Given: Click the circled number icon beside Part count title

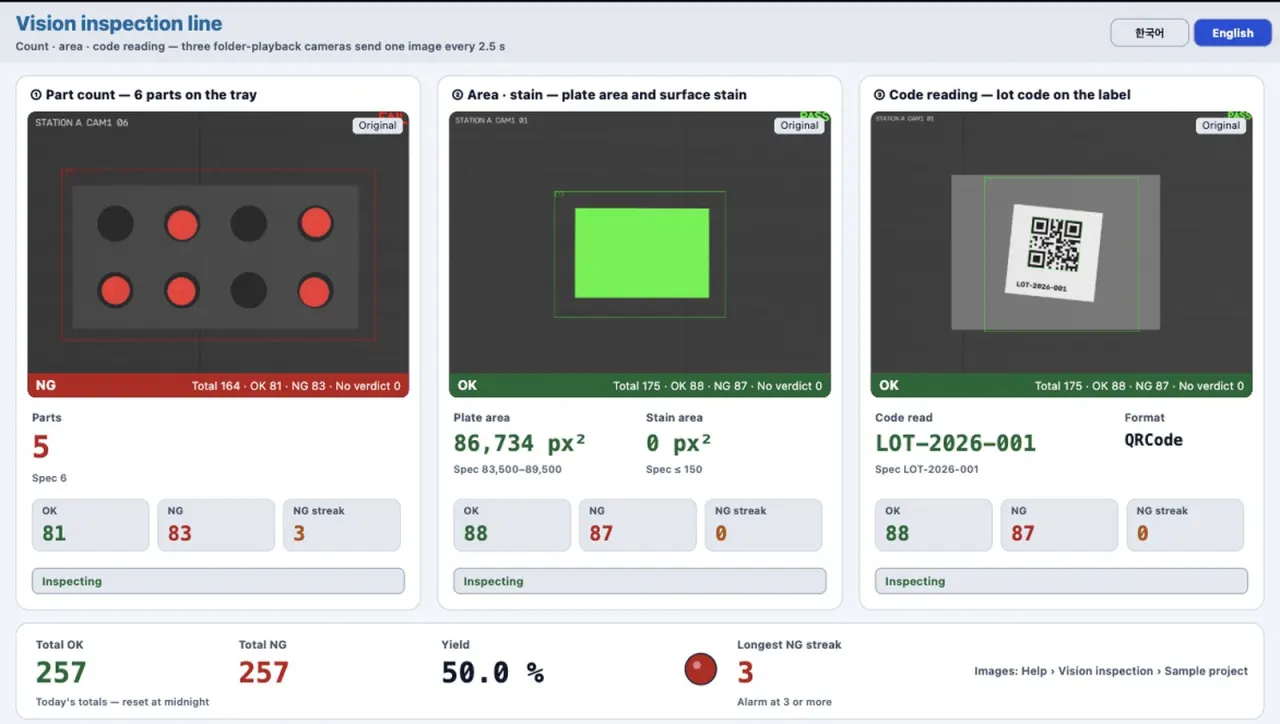Looking at the screenshot, I should (x=36, y=95).
